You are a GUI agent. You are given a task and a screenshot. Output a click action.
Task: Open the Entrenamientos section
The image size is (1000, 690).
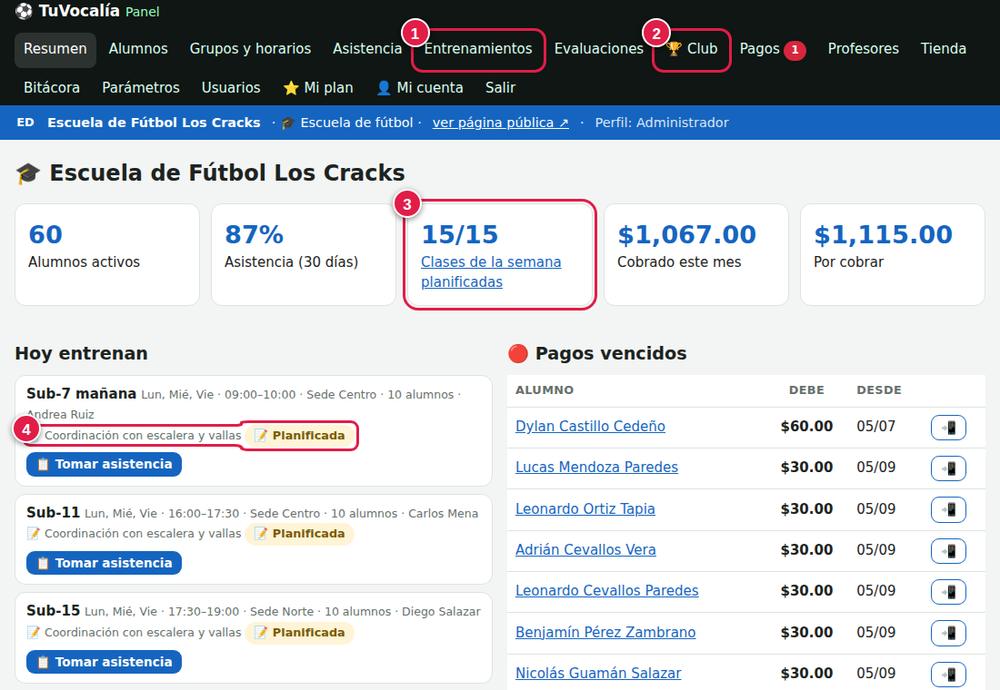[x=478, y=49]
